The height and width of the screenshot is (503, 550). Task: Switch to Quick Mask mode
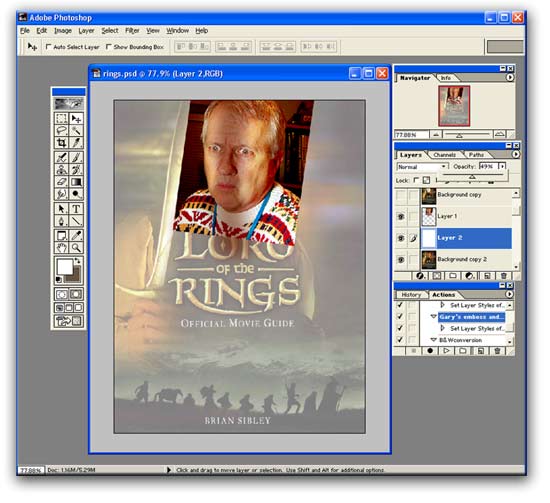(x=76, y=294)
